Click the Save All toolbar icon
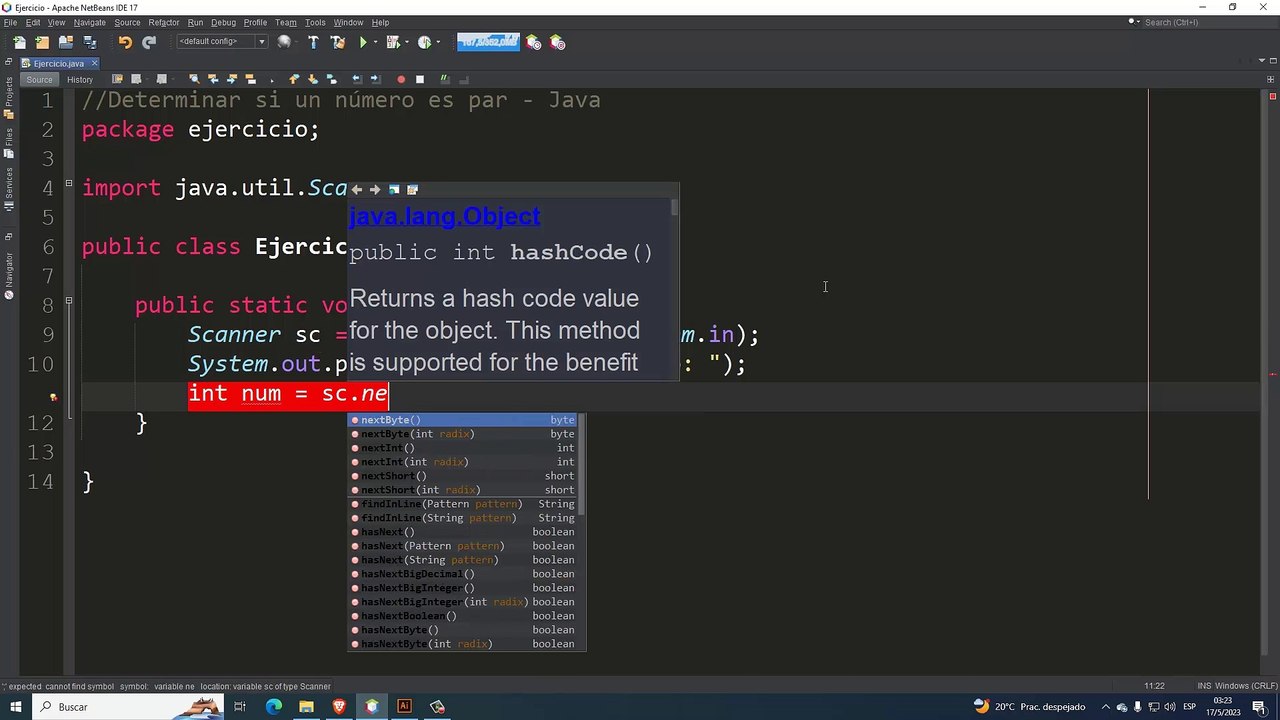This screenshot has height=720, width=1280. click(90, 42)
